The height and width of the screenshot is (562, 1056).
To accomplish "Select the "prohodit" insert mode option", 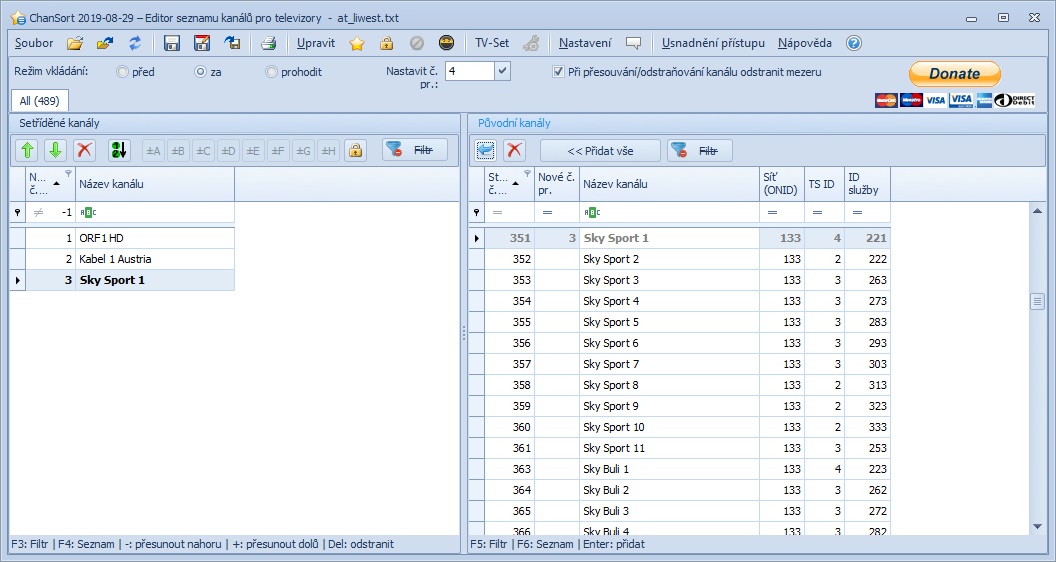I will (x=272, y=72).
